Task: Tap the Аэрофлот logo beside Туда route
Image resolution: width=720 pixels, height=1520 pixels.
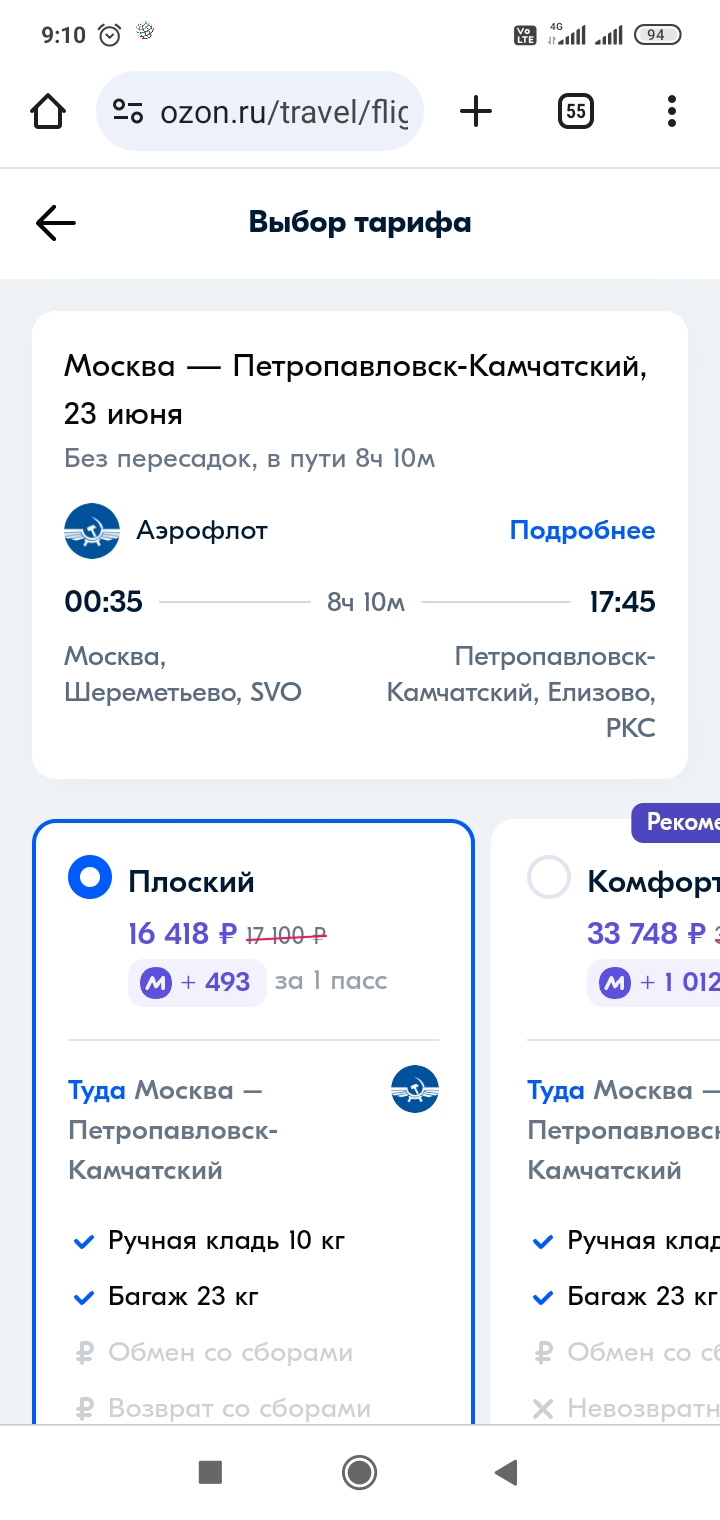Action: pyautogui.click(x=415, y=1088)
